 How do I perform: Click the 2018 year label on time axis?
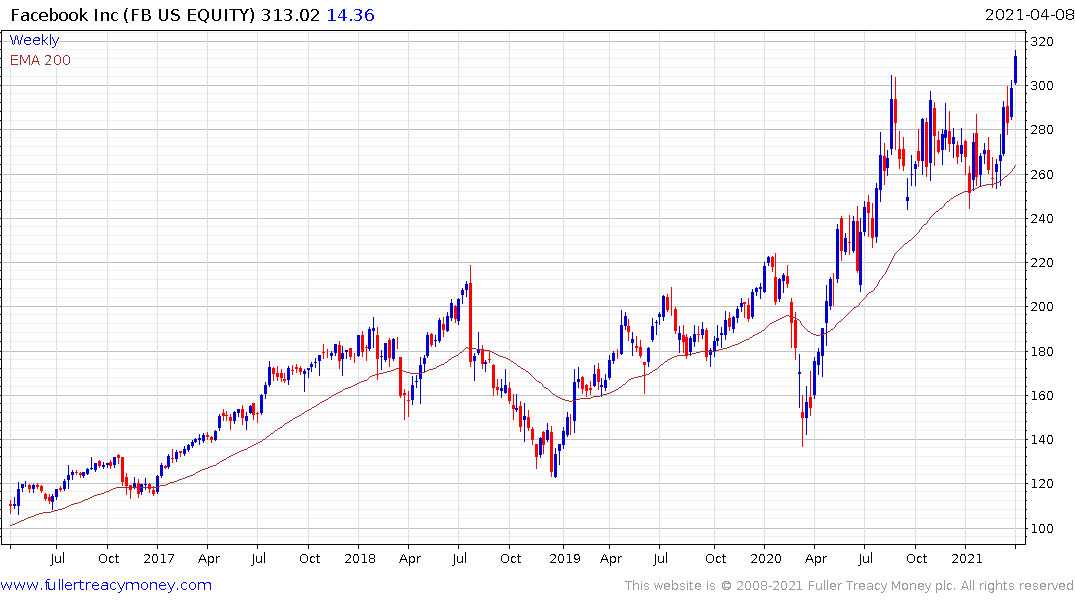click(x=360, y=558)
